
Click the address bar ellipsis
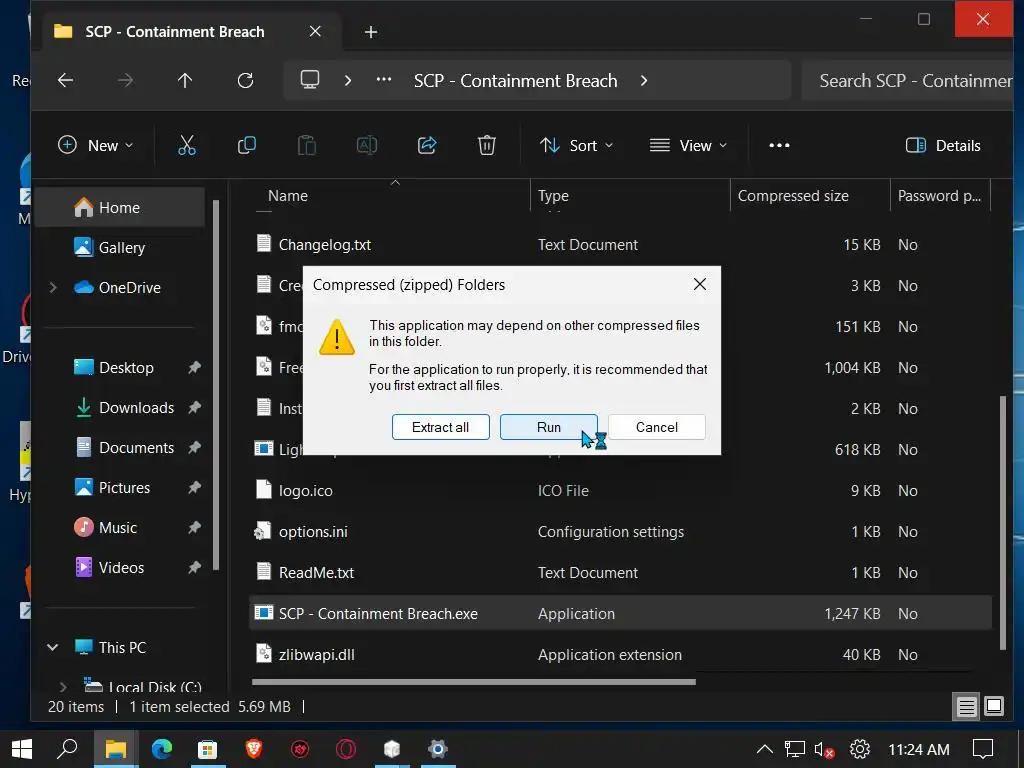384,80
